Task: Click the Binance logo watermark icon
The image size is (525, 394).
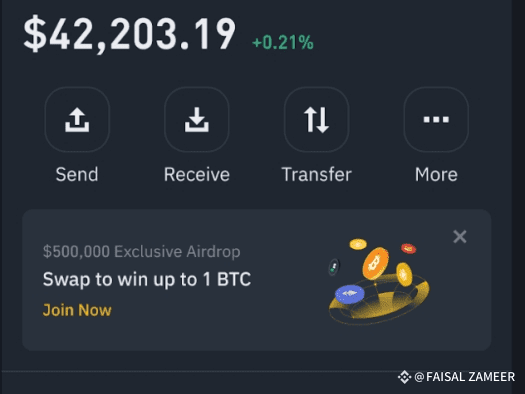Action: (404, 377)
